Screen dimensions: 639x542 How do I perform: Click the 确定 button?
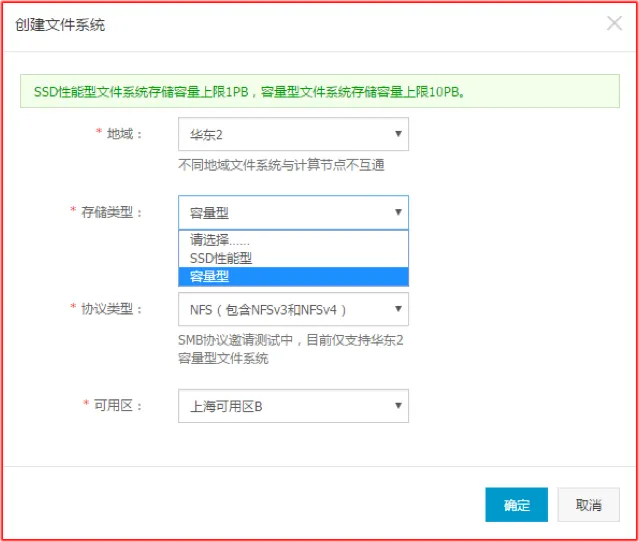point(516,505)
